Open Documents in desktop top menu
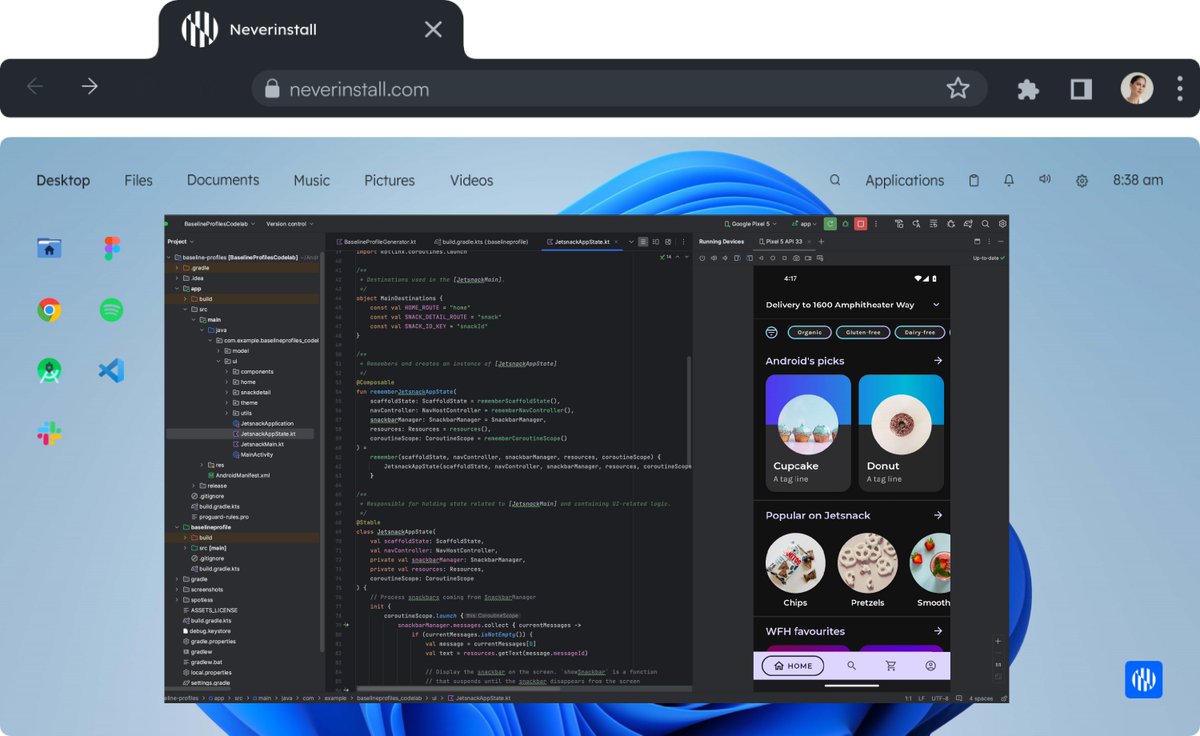The height and width of the screenshot is (736, 1200). 223,180
